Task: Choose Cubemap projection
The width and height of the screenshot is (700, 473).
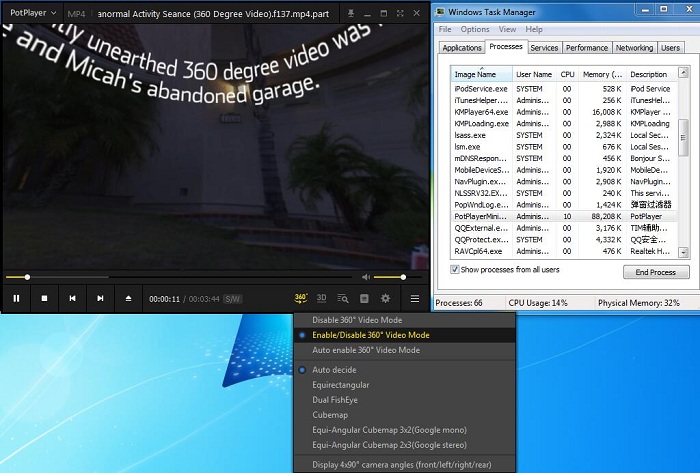Action: [x=404, y=415]
